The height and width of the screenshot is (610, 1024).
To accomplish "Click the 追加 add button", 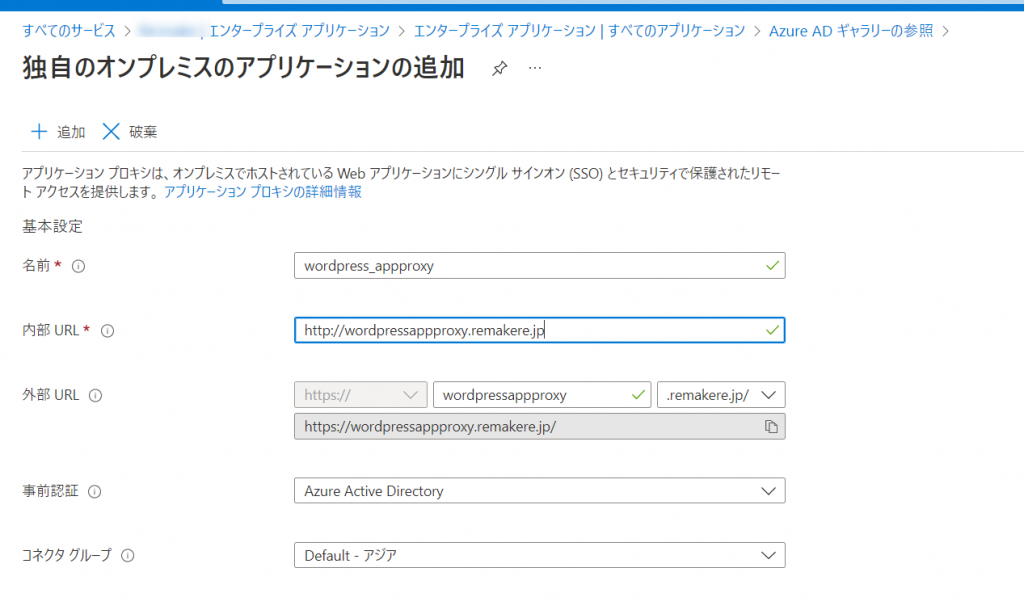I will (58, 132).
